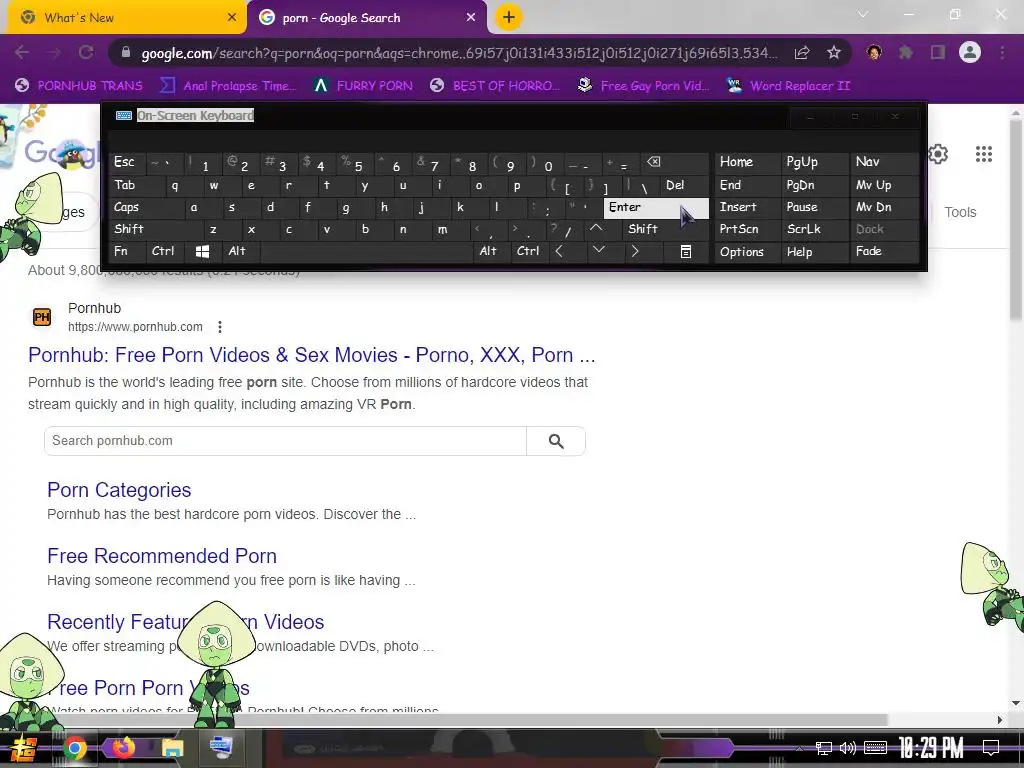
Task: Open Google Chrome from the taskbar
Action: pos(74,748)
